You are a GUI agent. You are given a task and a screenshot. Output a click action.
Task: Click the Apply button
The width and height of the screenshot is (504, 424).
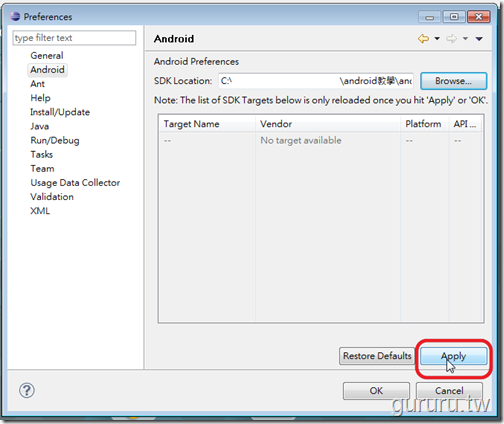click(453, 356)
